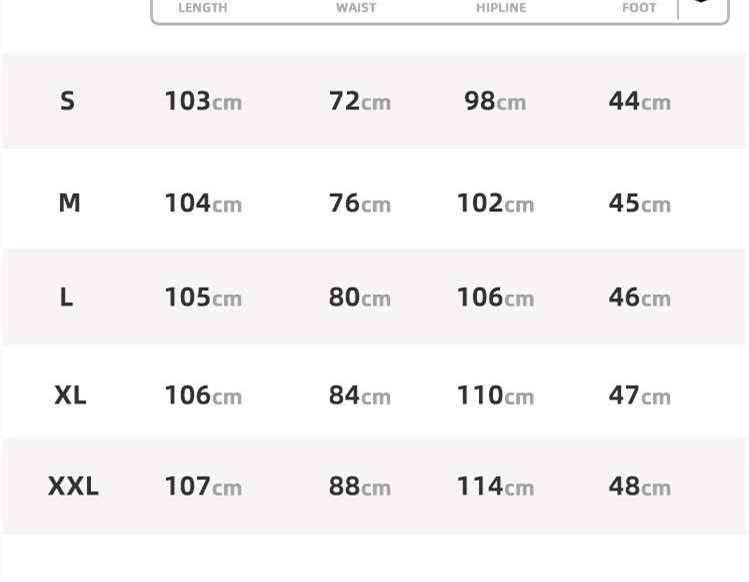Click the 103cm length value
The height and width of the screenshot is (582, 749).
coord(203,101)
